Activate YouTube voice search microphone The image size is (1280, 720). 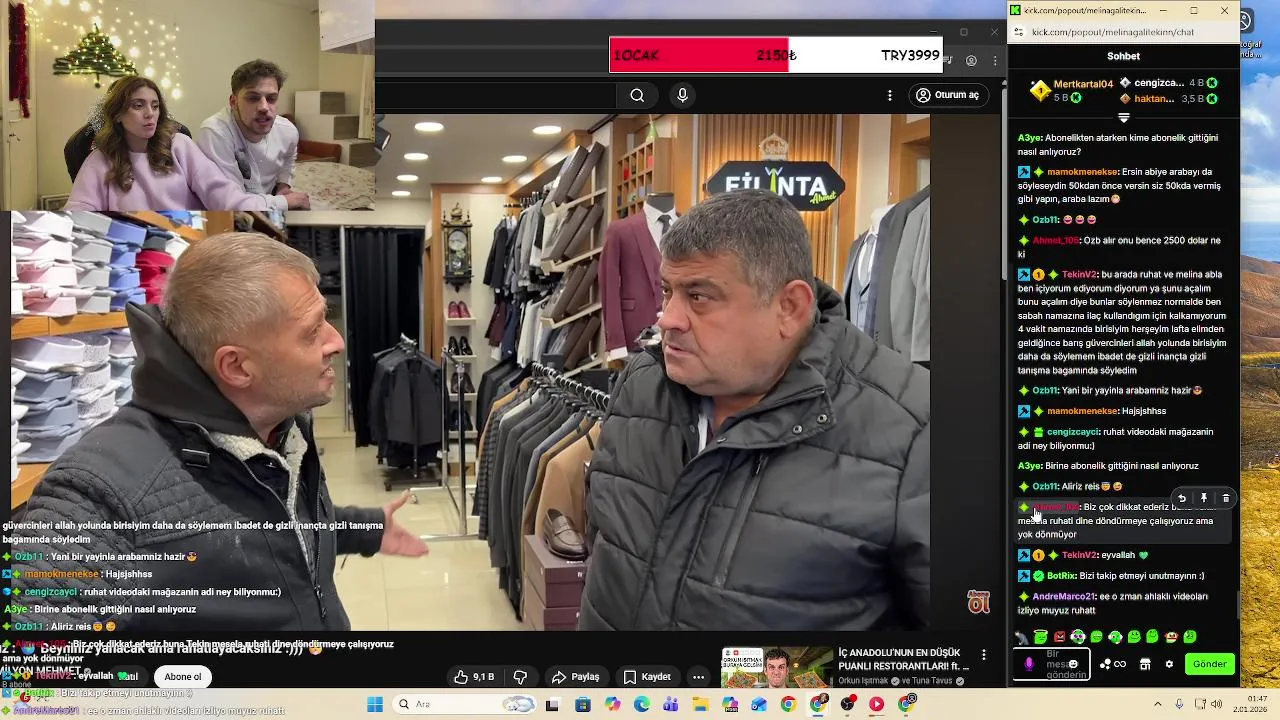coord(682,95)
